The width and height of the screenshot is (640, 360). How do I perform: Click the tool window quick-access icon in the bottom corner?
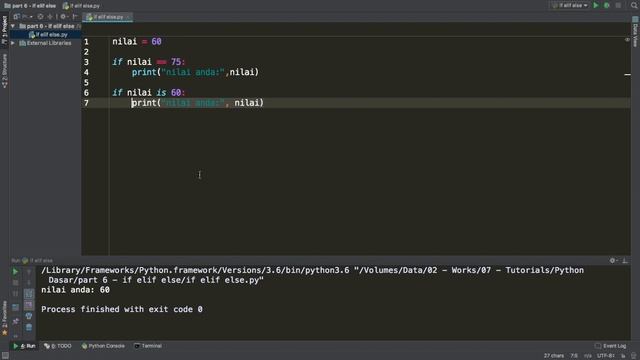click(x=5, y=356)
